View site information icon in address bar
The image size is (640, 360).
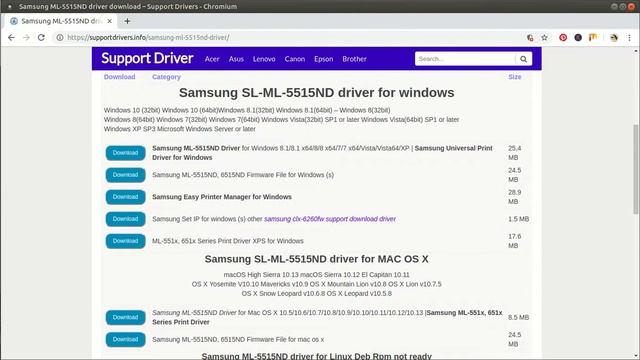60,38
